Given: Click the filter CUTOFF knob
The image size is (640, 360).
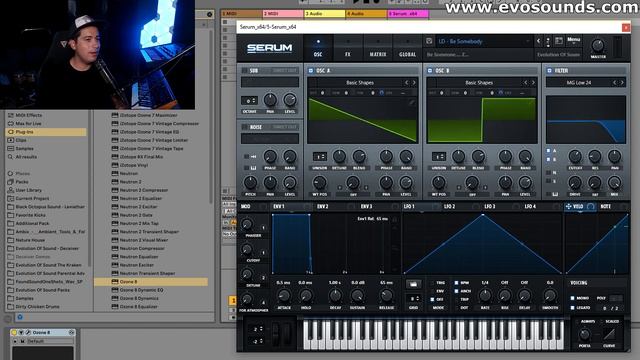Looking at the screenshot, I should [575, 156].
